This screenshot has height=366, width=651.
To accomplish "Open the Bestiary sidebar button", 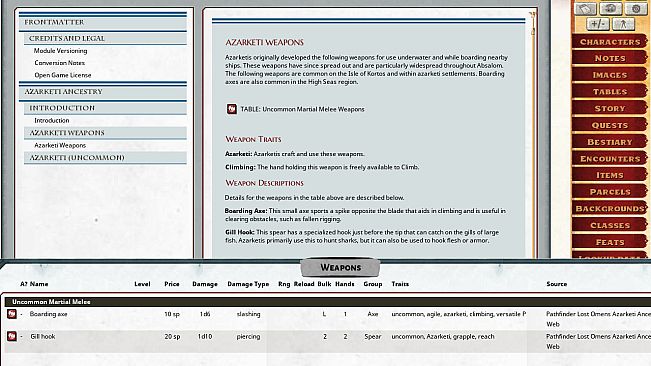I will coord(609,142).
